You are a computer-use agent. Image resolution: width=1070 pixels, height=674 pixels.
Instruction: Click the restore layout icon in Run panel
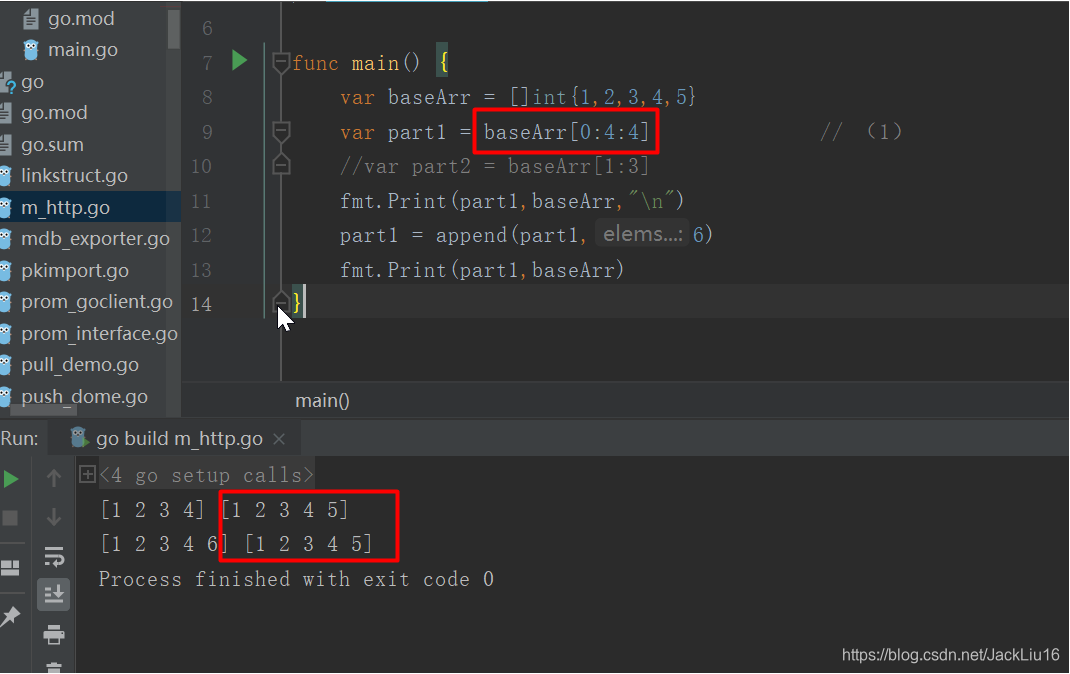12,565
